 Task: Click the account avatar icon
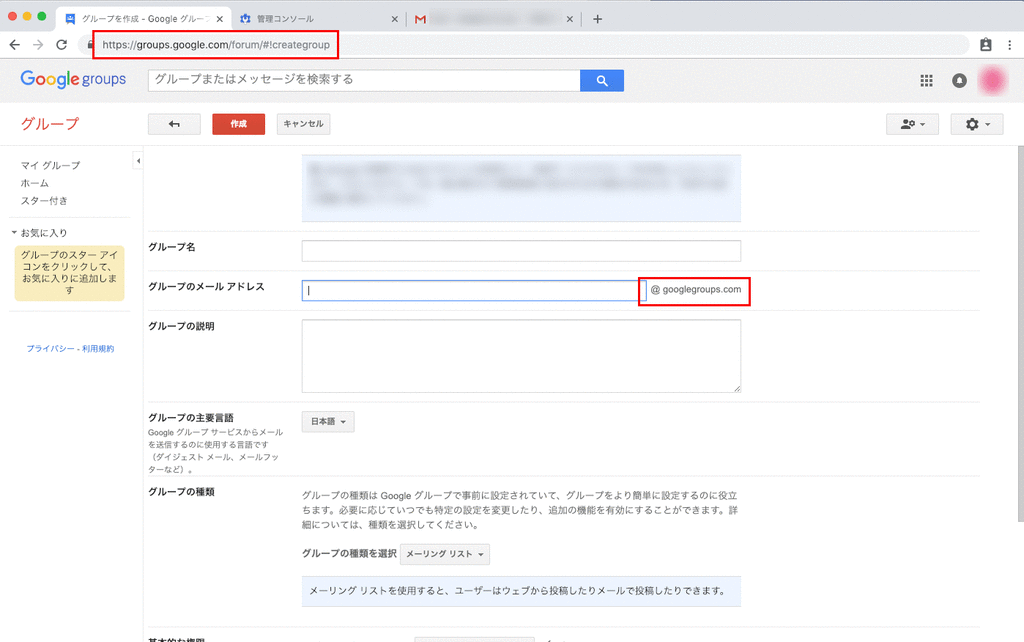[x=993, y=80]
